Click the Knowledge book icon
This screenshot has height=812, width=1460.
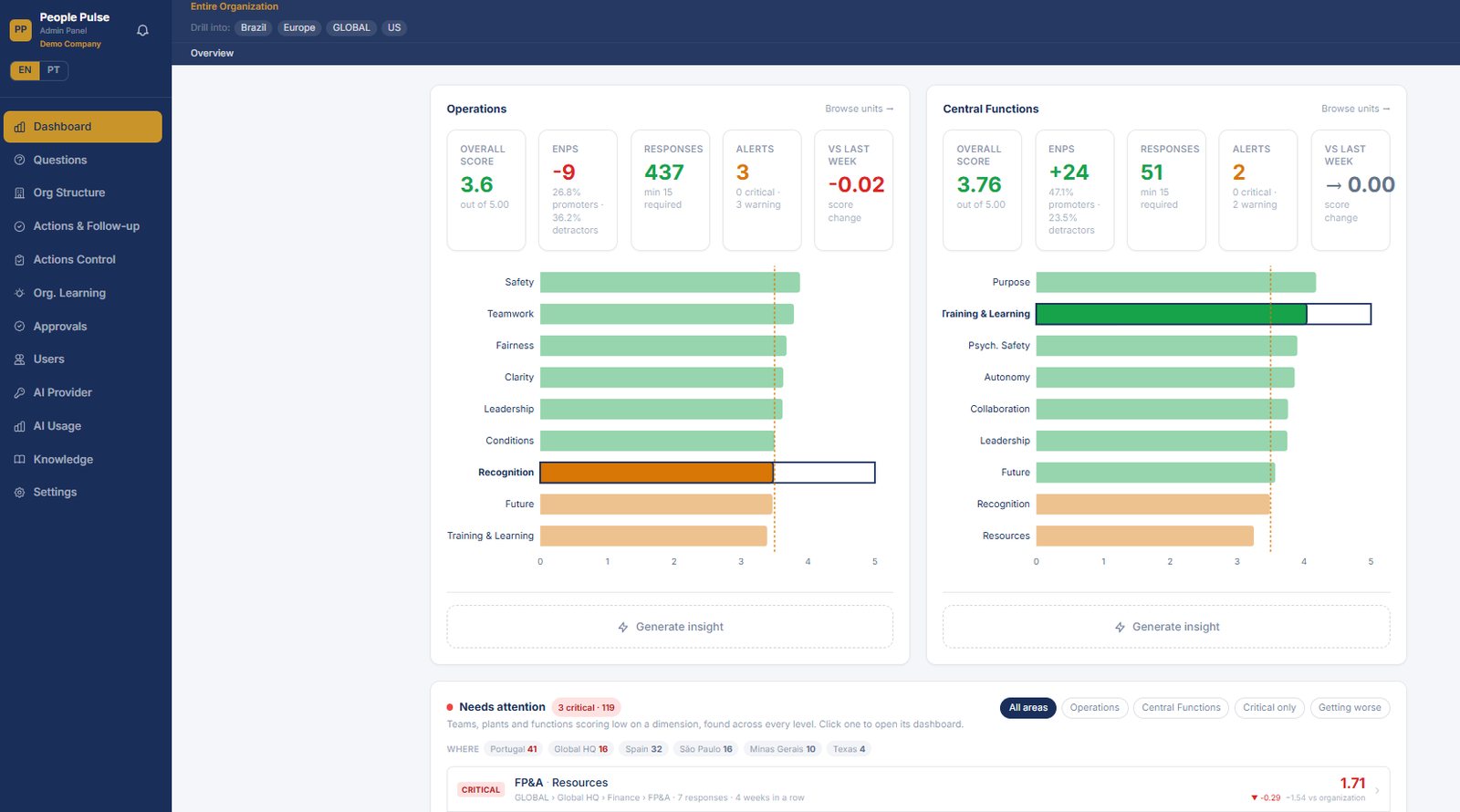(x=19, y=460)
